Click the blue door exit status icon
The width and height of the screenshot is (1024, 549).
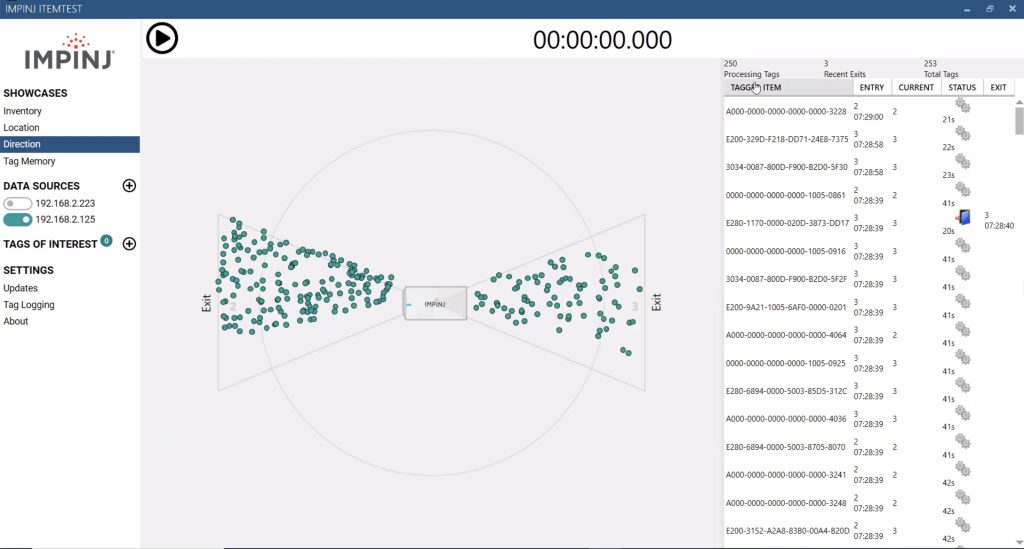963,217
